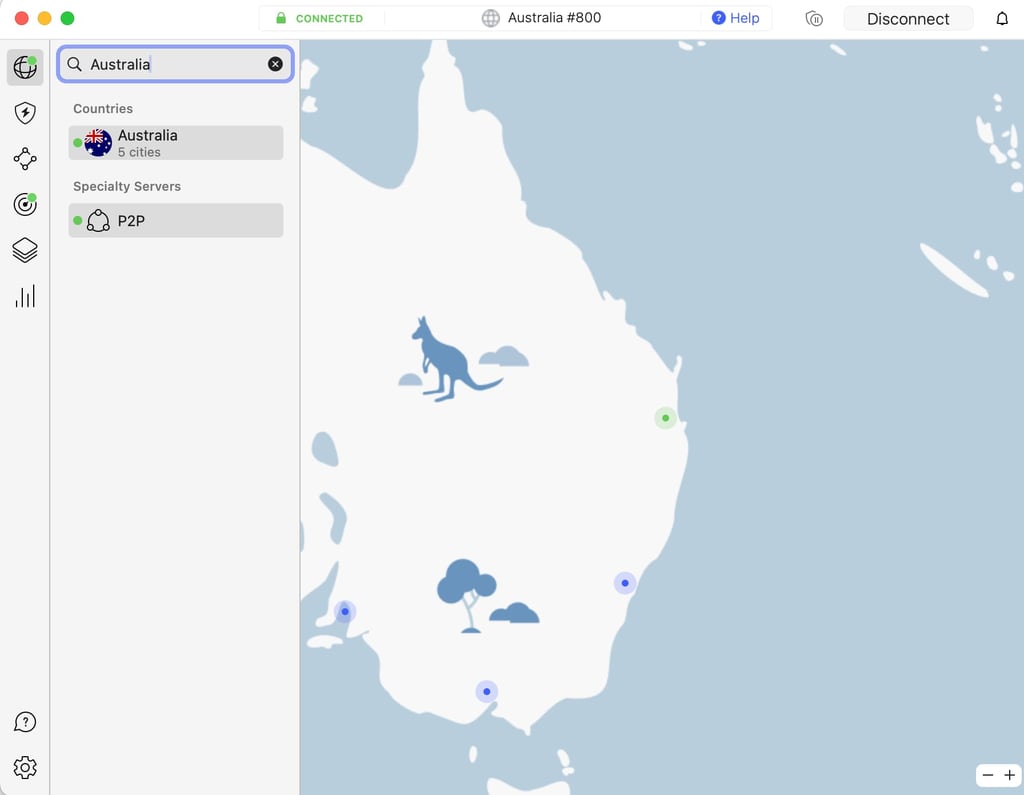Select the blue server dot near Sydney

click(625, 583)
